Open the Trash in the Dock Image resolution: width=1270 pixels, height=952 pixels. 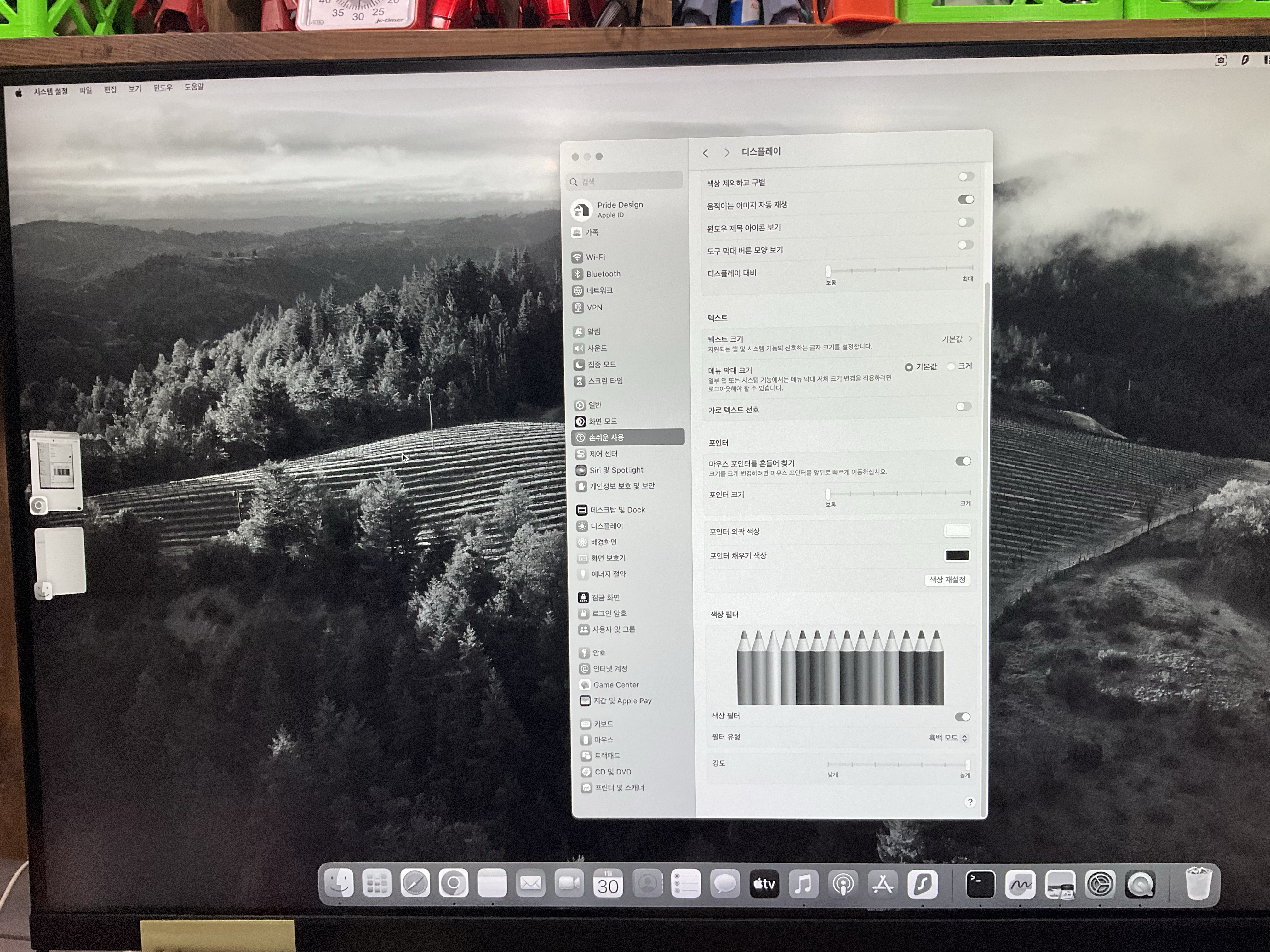pyautogui.click(x=1198, y=884)
